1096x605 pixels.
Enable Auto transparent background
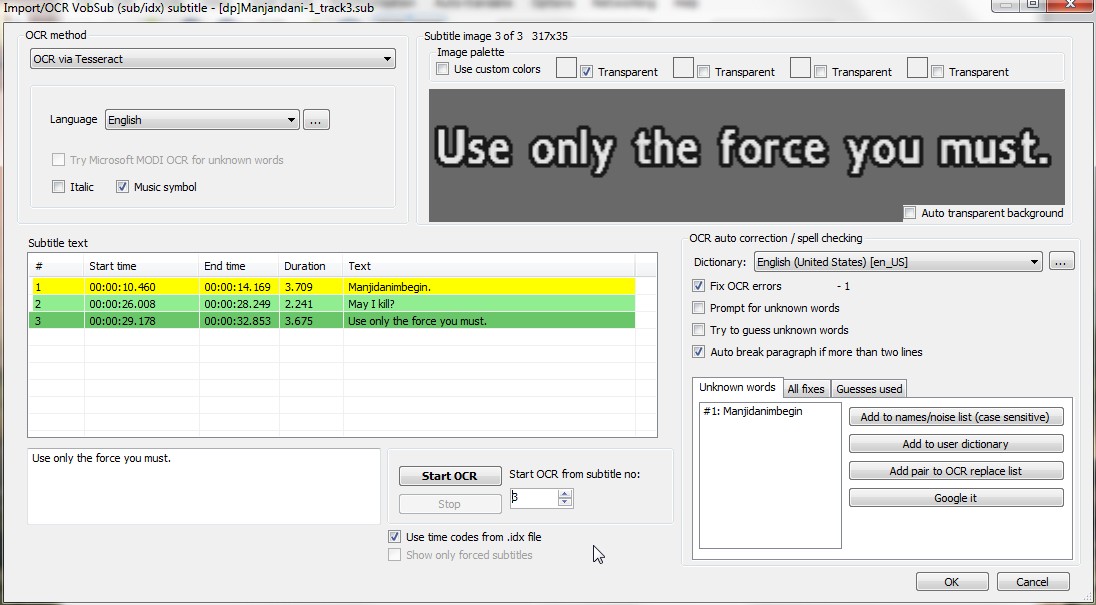coord(909,213)
